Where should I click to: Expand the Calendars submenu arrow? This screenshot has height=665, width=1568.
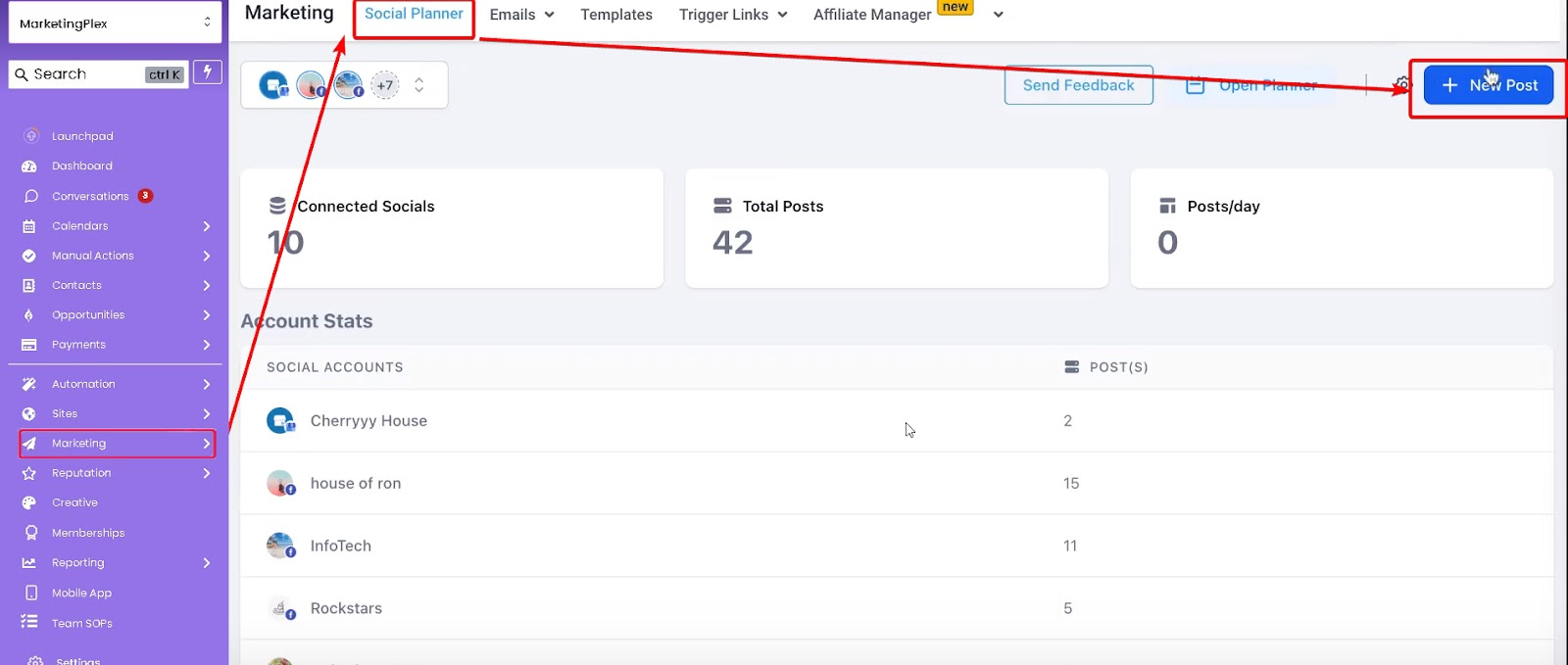coord(206,226)
